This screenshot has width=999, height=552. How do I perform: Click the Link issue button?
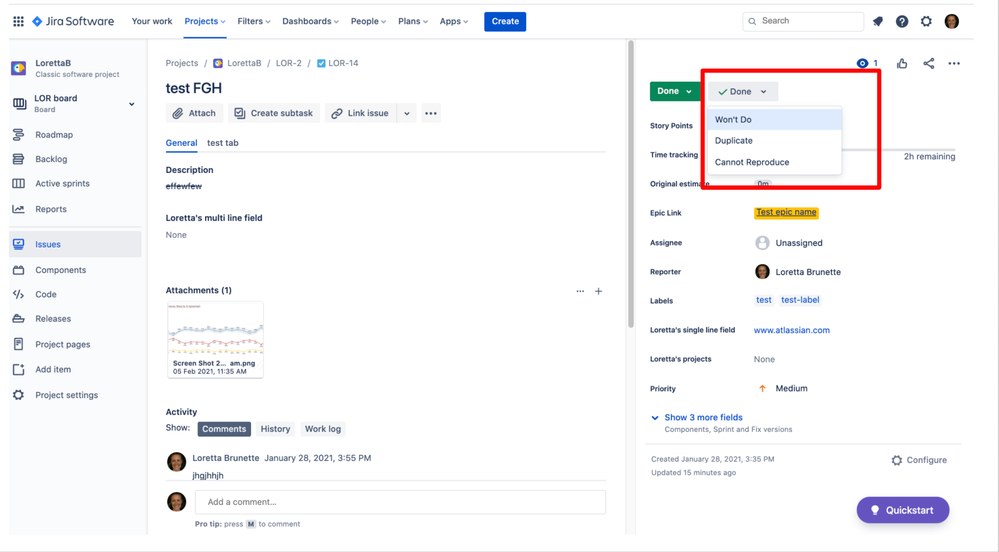361,113
